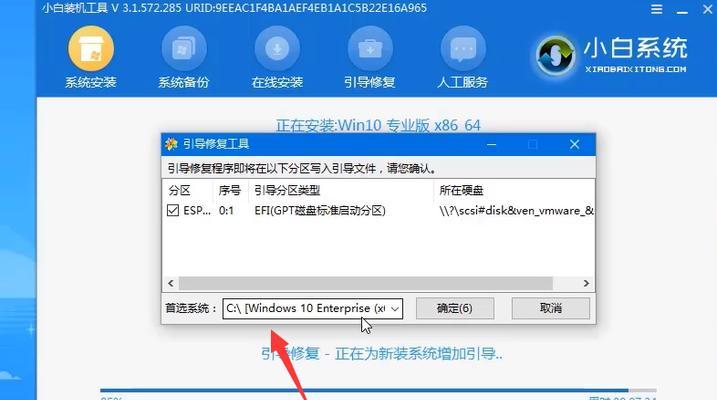Expand the 首选系统 dropdown arrow
The width and height of the screenshot is (717, 400).
coord(395,309)
